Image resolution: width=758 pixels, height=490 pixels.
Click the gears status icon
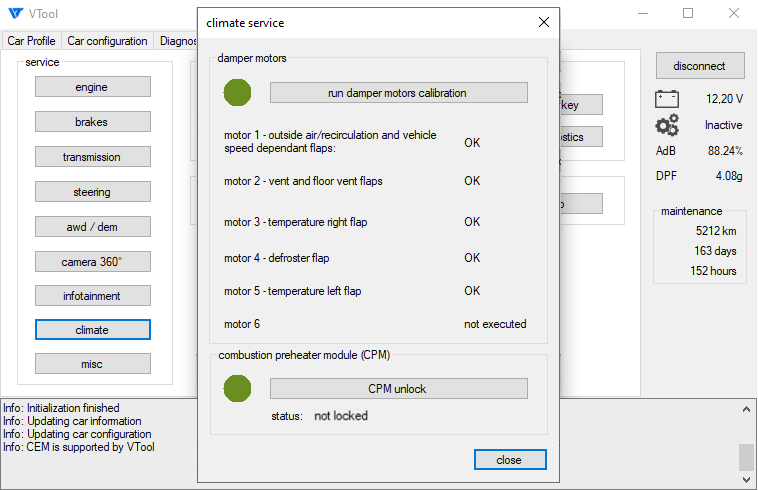(667, 125)
